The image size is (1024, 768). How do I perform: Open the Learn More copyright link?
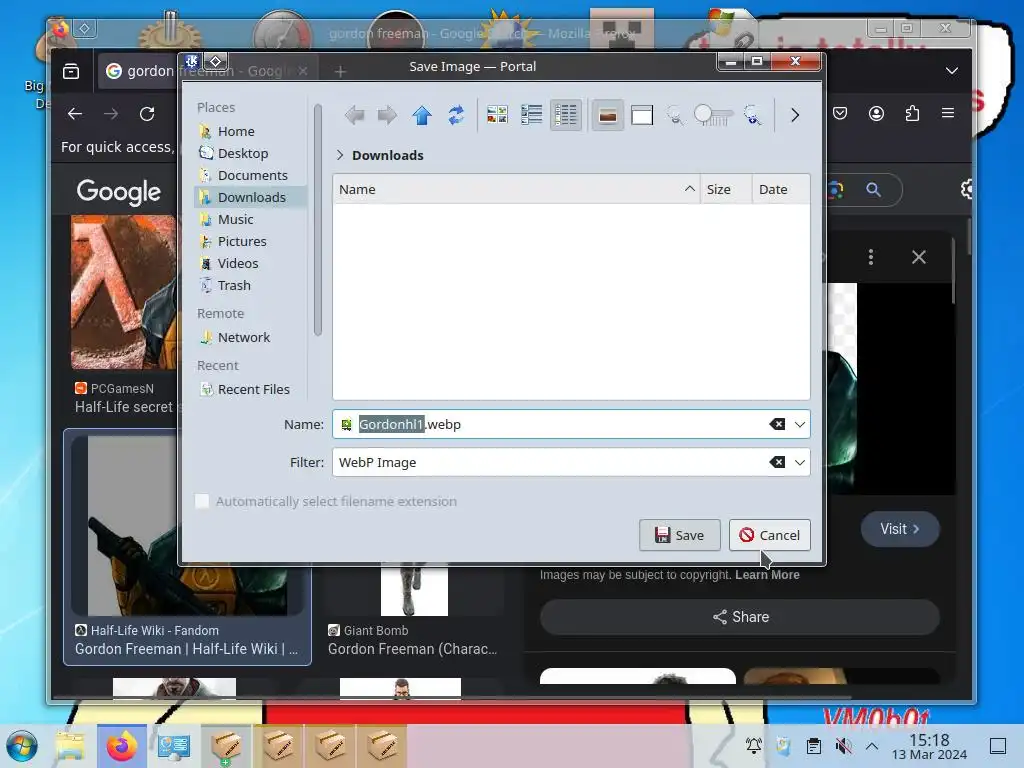[767, 575]
